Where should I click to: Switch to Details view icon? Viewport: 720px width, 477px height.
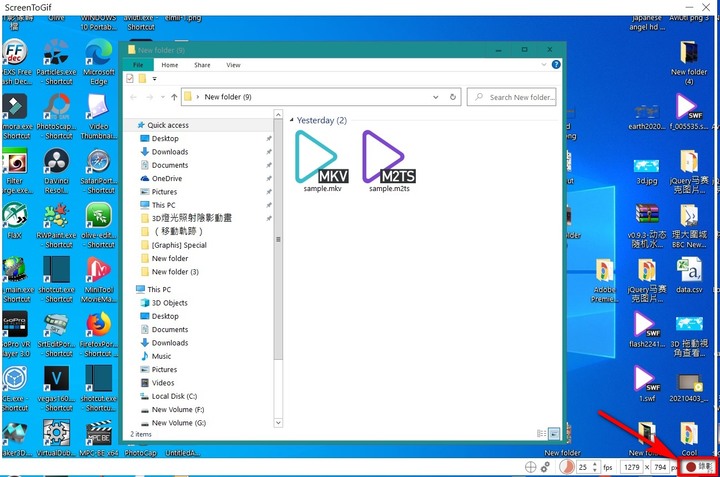[541, 433]
